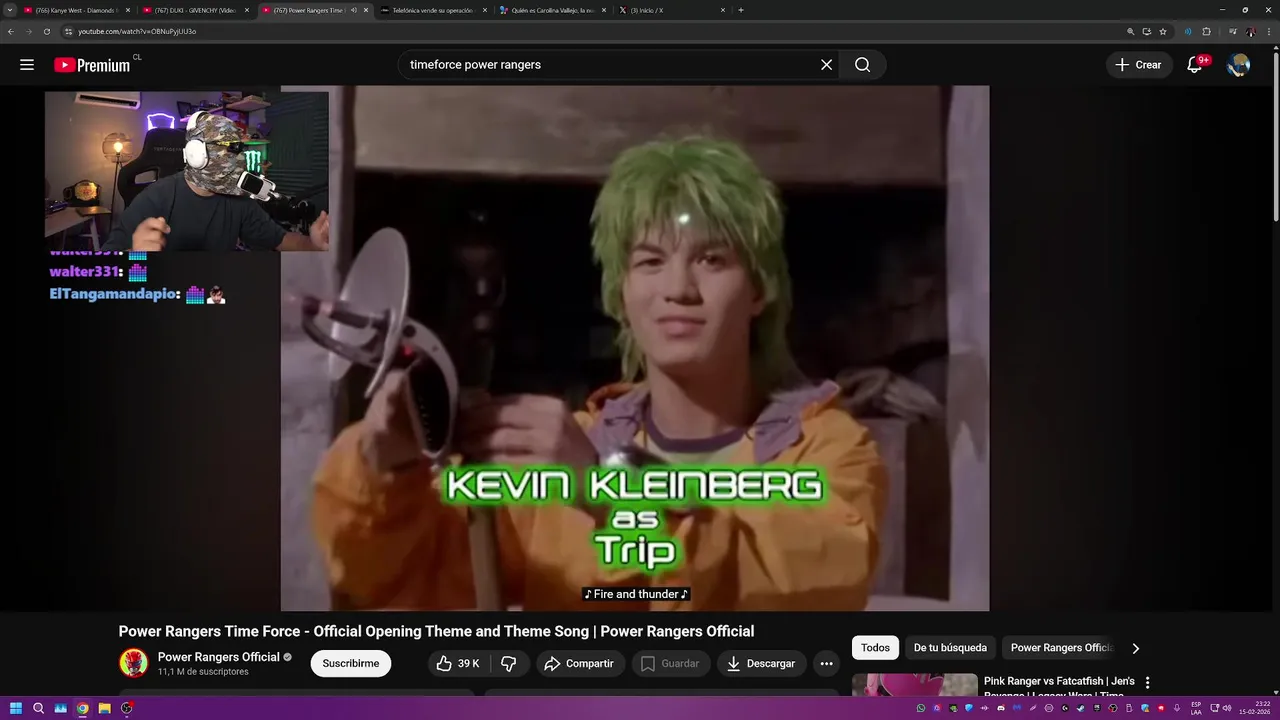The height and width of the screenshot is (720, 1280).
Task: Open the taskbar clock showing 23:22
Action: pos(1256,708)
